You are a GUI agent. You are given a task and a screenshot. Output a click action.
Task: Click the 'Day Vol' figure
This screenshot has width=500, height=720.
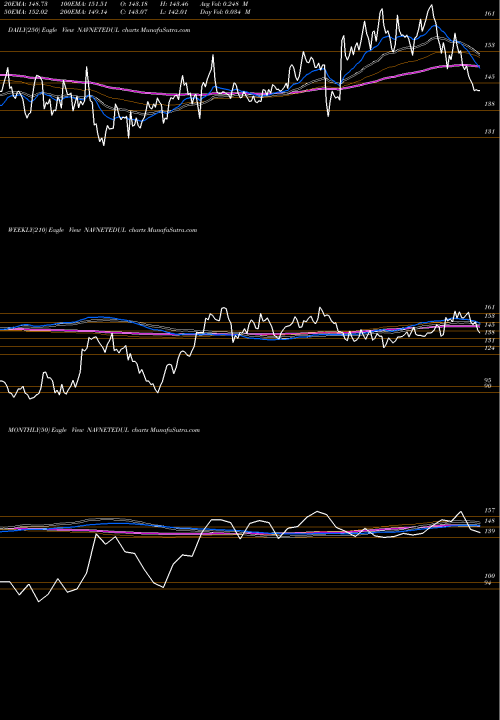pyautogui.click(x=225, y=12)
